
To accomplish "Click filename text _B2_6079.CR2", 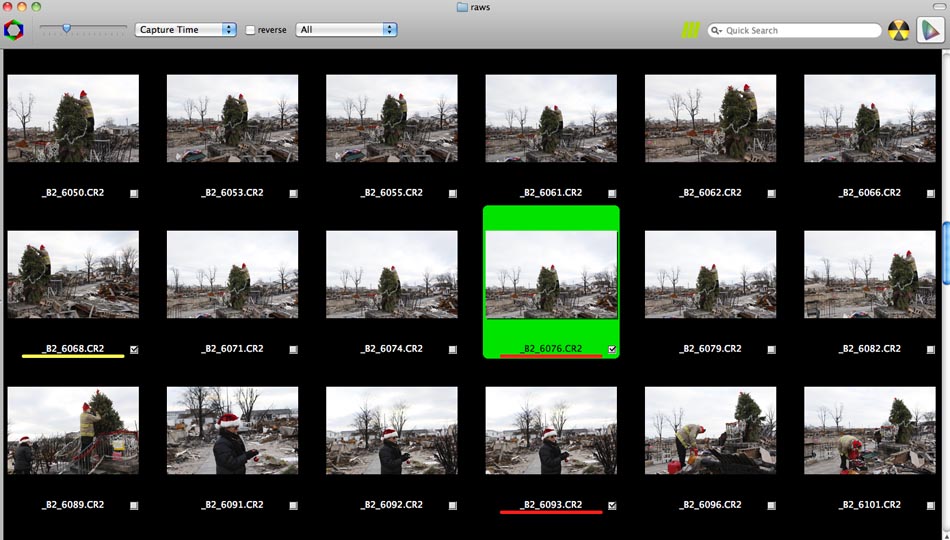I will [710, 348].
